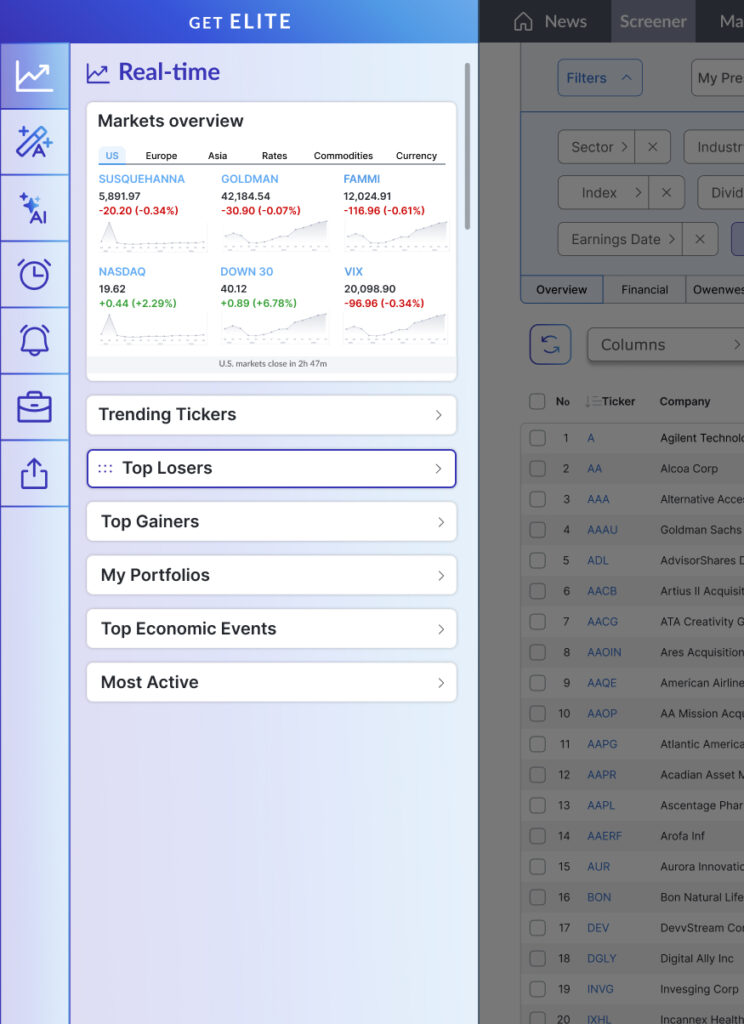Check the box for ticker AAA row
744x1024 pixels.
tap(537, 499)
